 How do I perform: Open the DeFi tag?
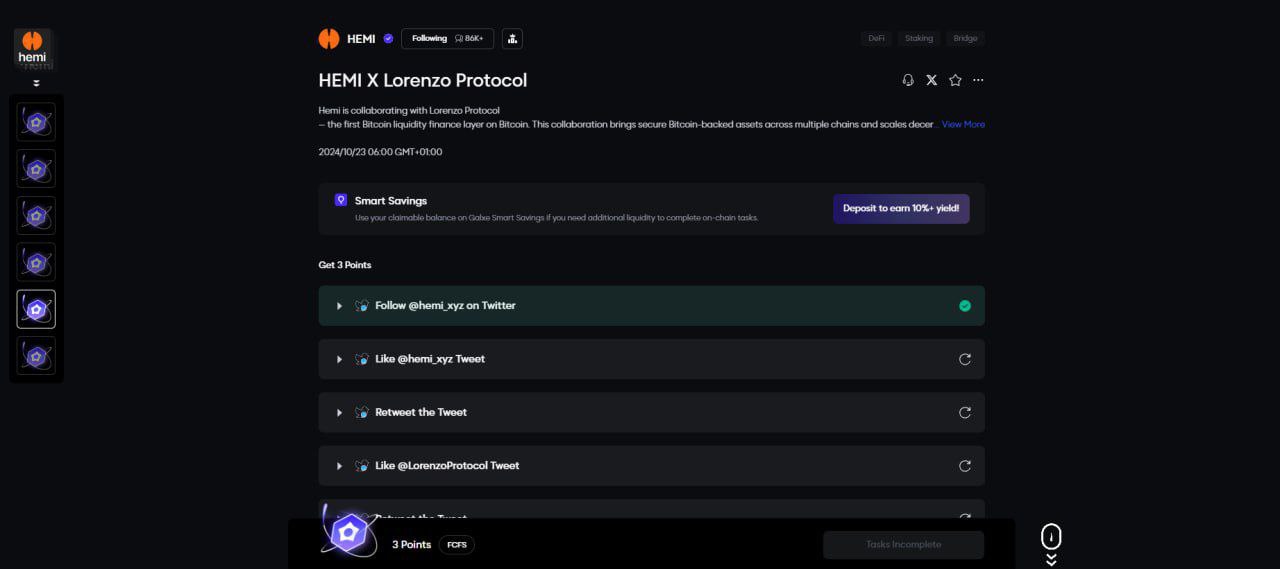876,39
